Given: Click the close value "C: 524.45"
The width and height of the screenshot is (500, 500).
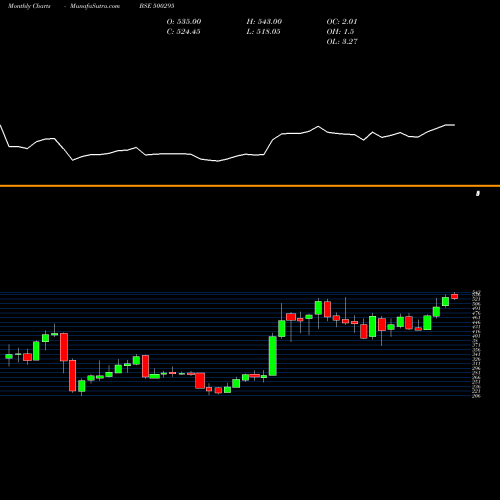Looking at the screenshot, I should 183,32.
